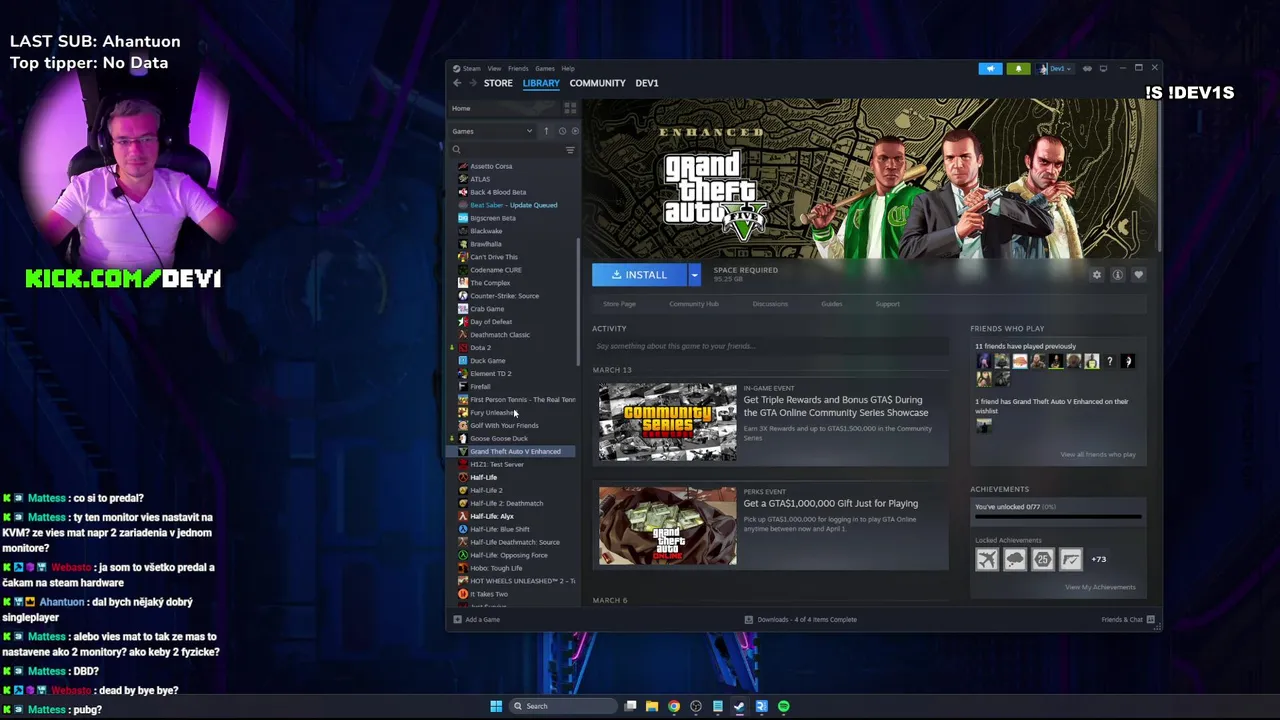Open the announcements megaphone icon

[x=990, y=69]
